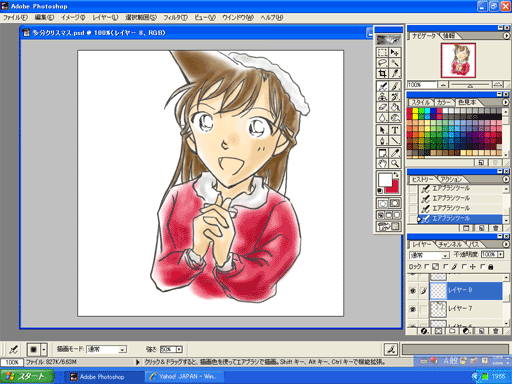Open the Navigator panel flyout menu
512x384 pixels.
(x=506, y=36)
